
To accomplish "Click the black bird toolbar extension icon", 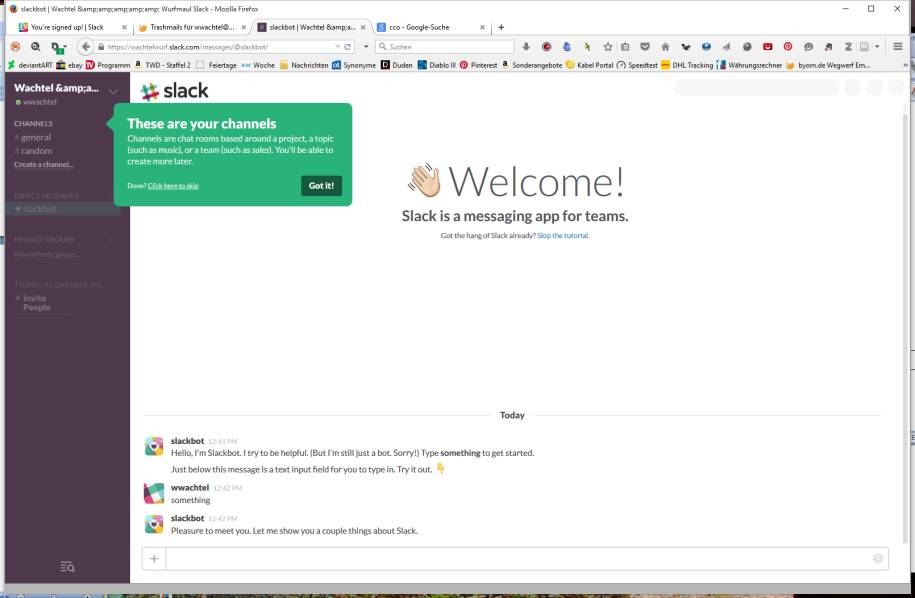I will coord(686,47).
